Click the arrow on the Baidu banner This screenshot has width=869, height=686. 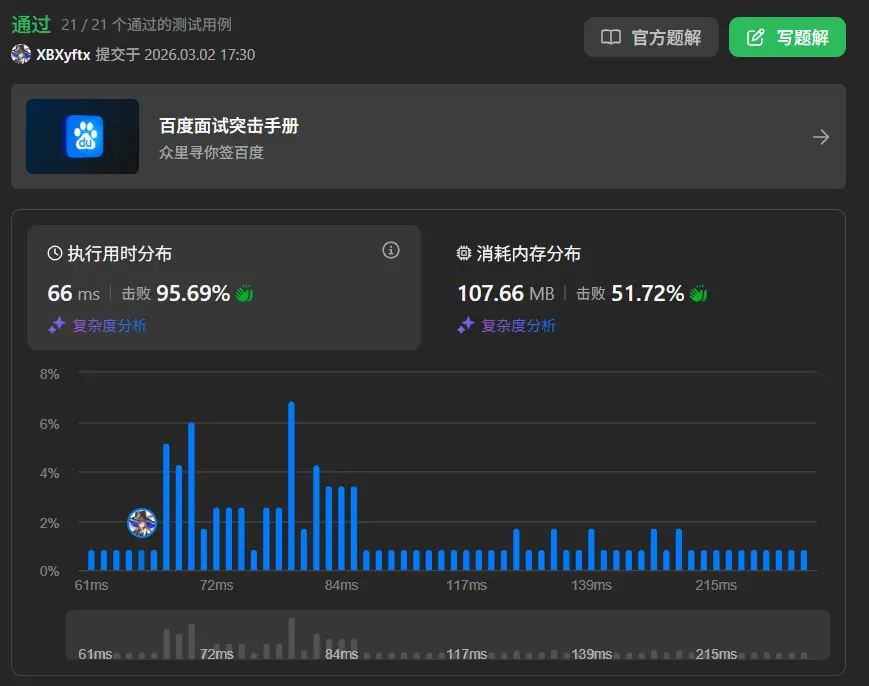click(820, 137)
